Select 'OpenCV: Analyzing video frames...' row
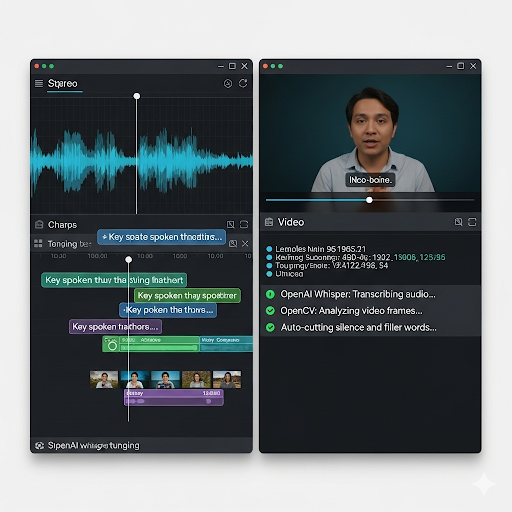Viewport: 512px width, 512px height. [370, 311]
